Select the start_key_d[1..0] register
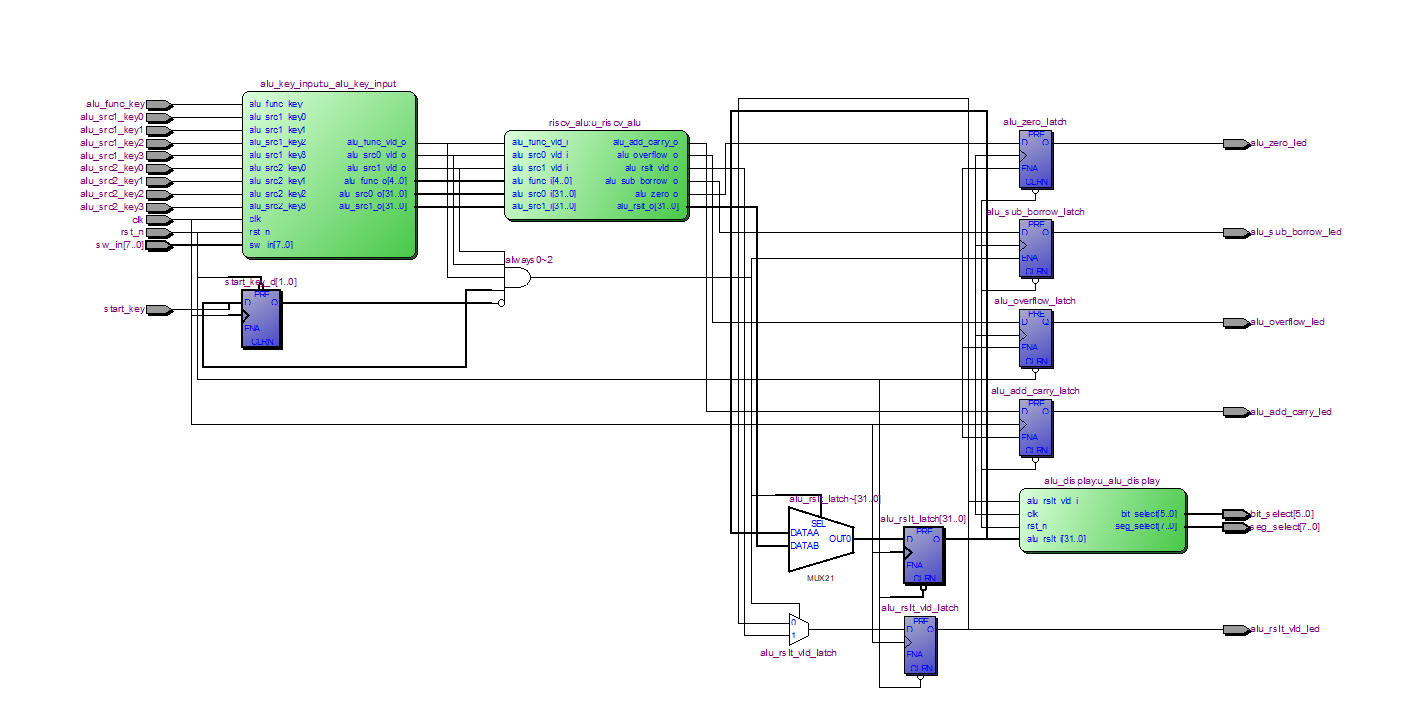This screenshot has height=721, width=1421. [x=261, y=319]
